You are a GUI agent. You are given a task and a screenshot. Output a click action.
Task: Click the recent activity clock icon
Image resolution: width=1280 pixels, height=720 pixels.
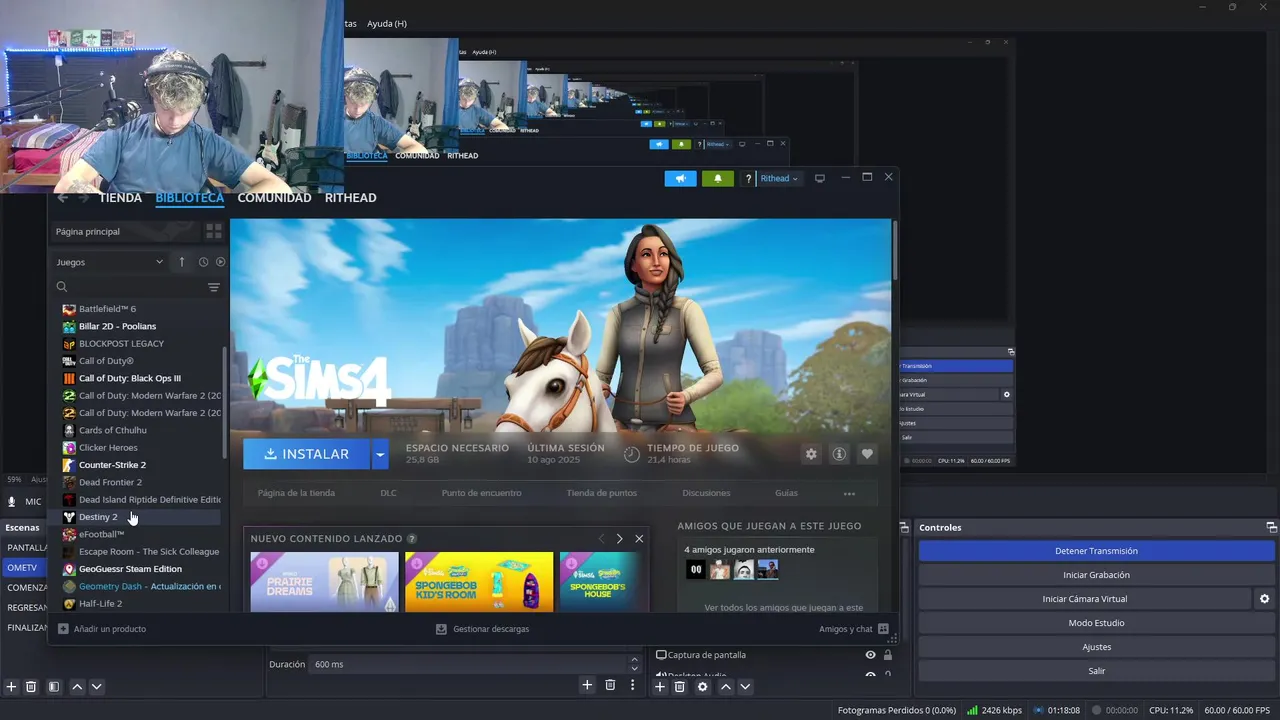tap(203, 262)
